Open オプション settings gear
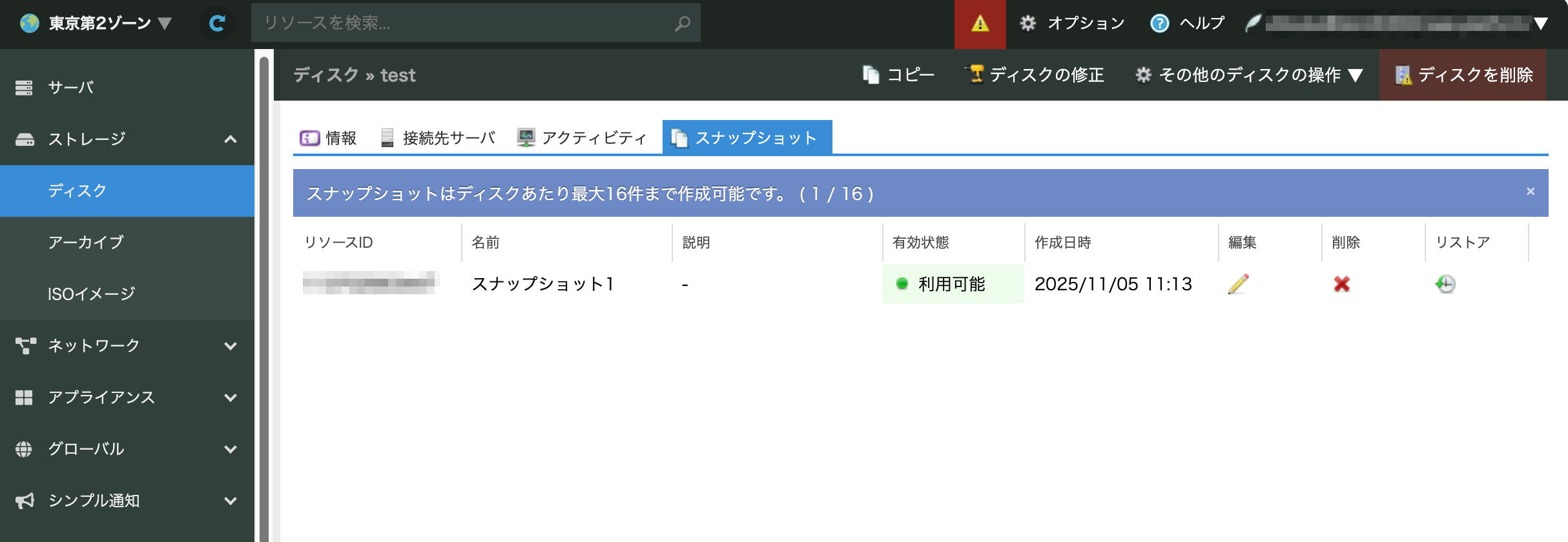The image size is (1568, 542). pos(1072,24)
